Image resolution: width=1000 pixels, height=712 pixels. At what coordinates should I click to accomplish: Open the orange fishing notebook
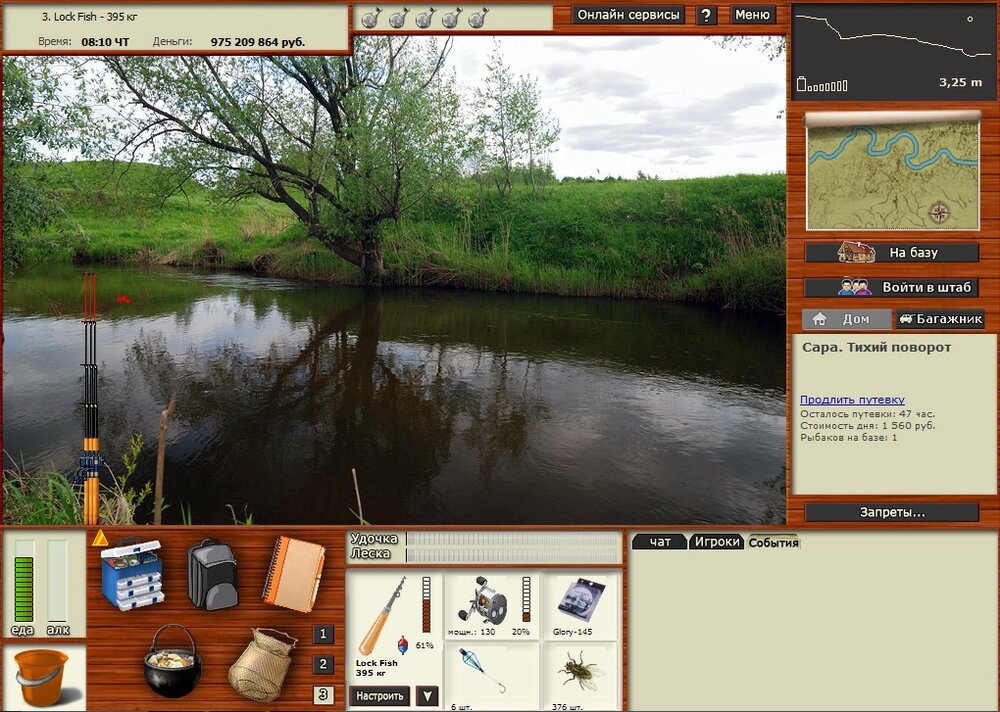293,574
